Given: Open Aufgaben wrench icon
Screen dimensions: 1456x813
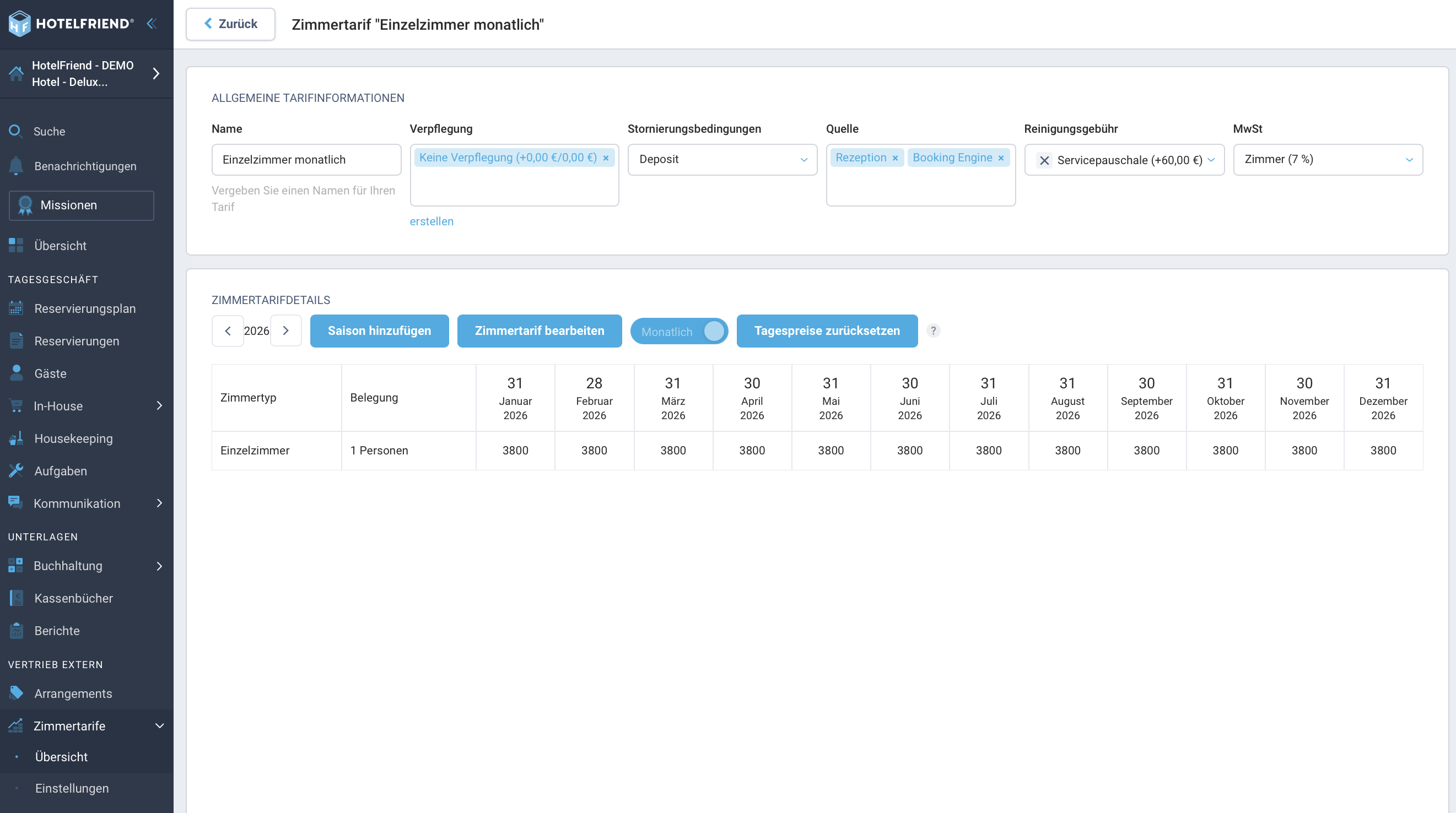Looking at the screenshot, I should click(x=16, y=470).
